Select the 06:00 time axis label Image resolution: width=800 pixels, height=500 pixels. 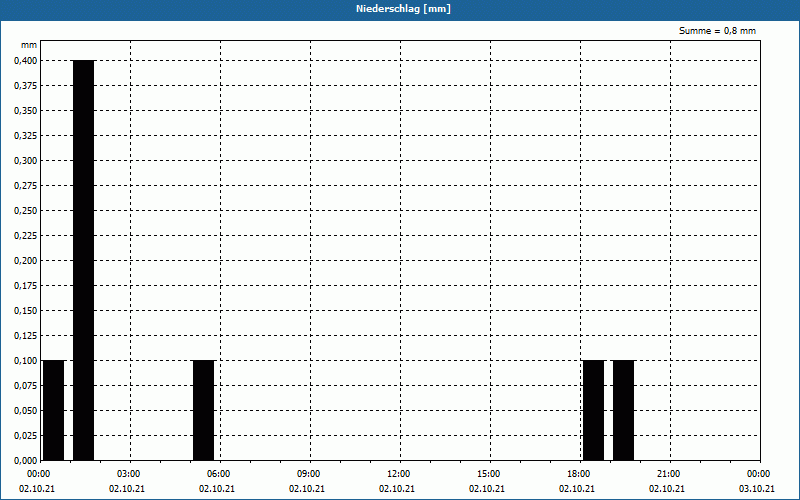(x=218, y=474)
